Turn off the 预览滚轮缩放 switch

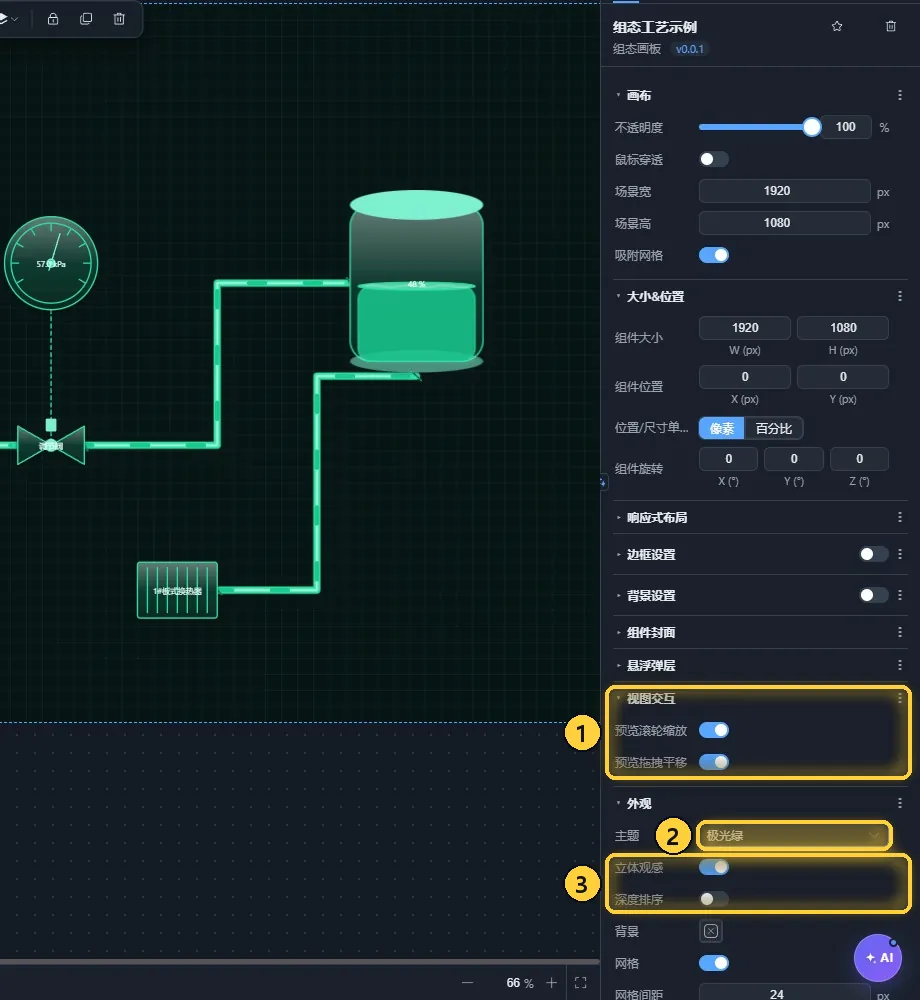point(713,730)
